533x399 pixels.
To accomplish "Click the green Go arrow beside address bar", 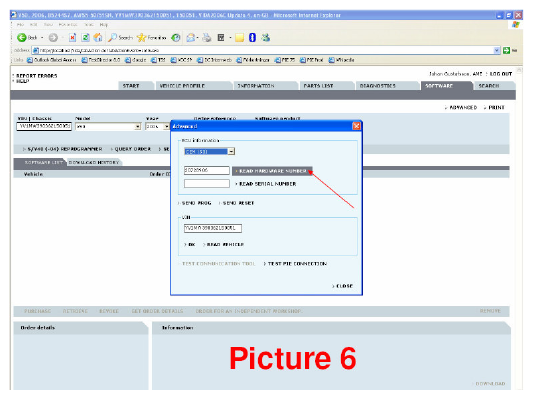I will pos(506,50).
